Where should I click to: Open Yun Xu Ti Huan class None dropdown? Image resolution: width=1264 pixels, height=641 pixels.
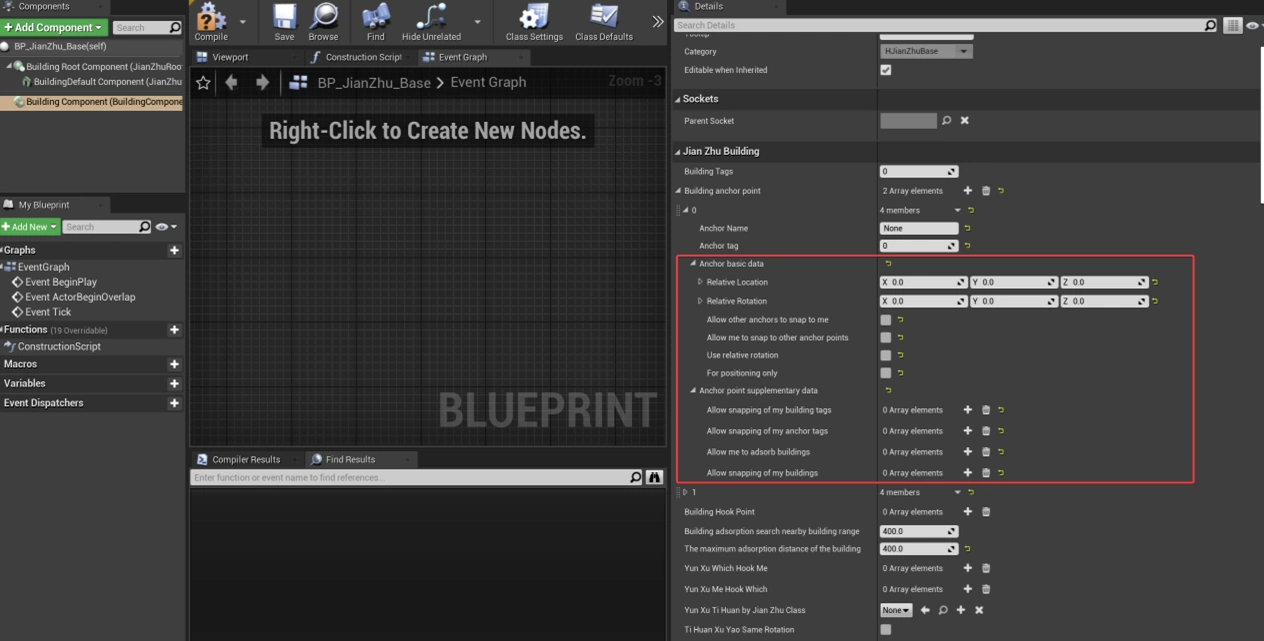point(897,610)
